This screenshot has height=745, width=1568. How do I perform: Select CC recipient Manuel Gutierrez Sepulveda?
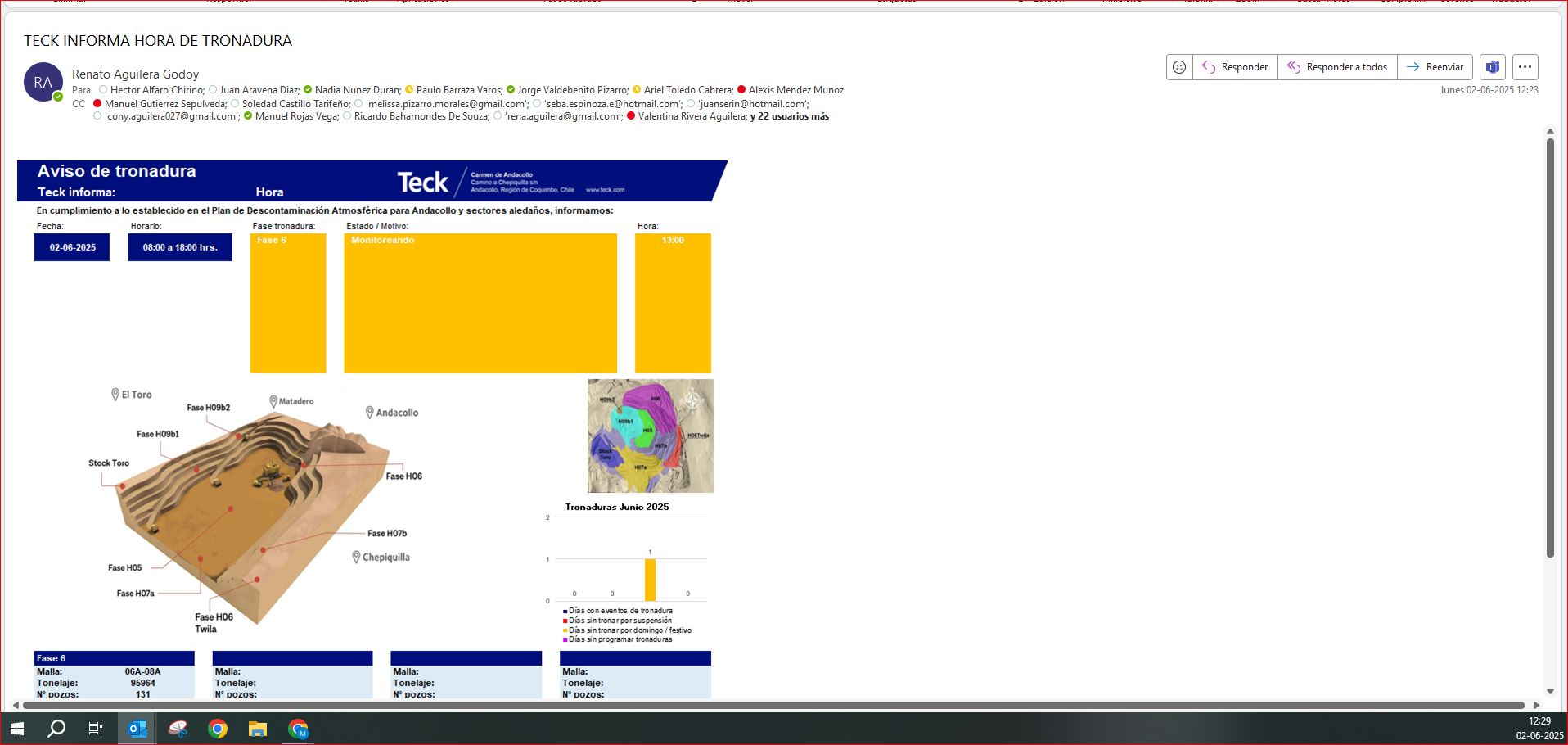(165, 104)
